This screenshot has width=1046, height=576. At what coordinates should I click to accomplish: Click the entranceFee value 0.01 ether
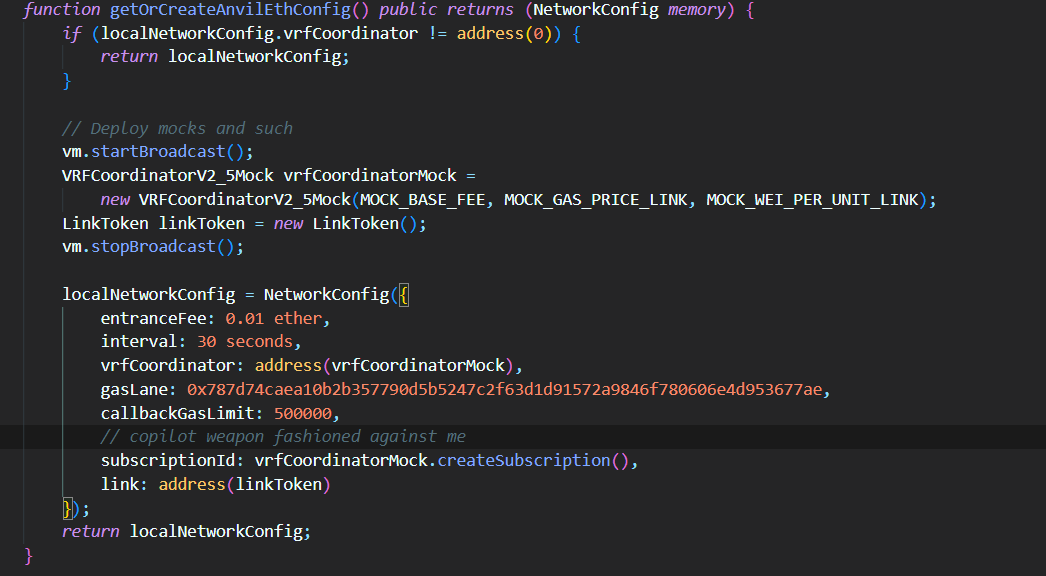pos(274,318)
